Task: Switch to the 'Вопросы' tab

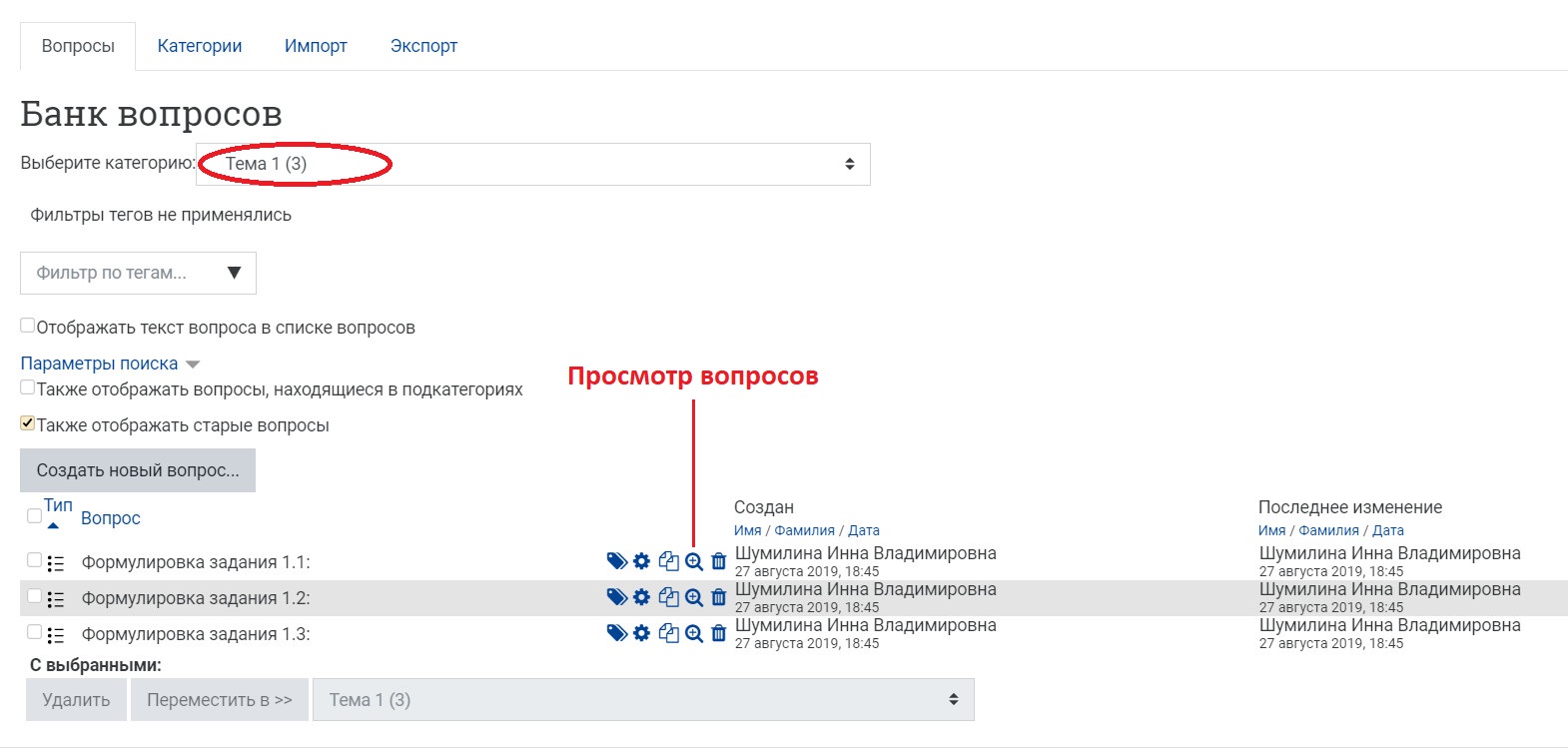Action: coord(78,46)
